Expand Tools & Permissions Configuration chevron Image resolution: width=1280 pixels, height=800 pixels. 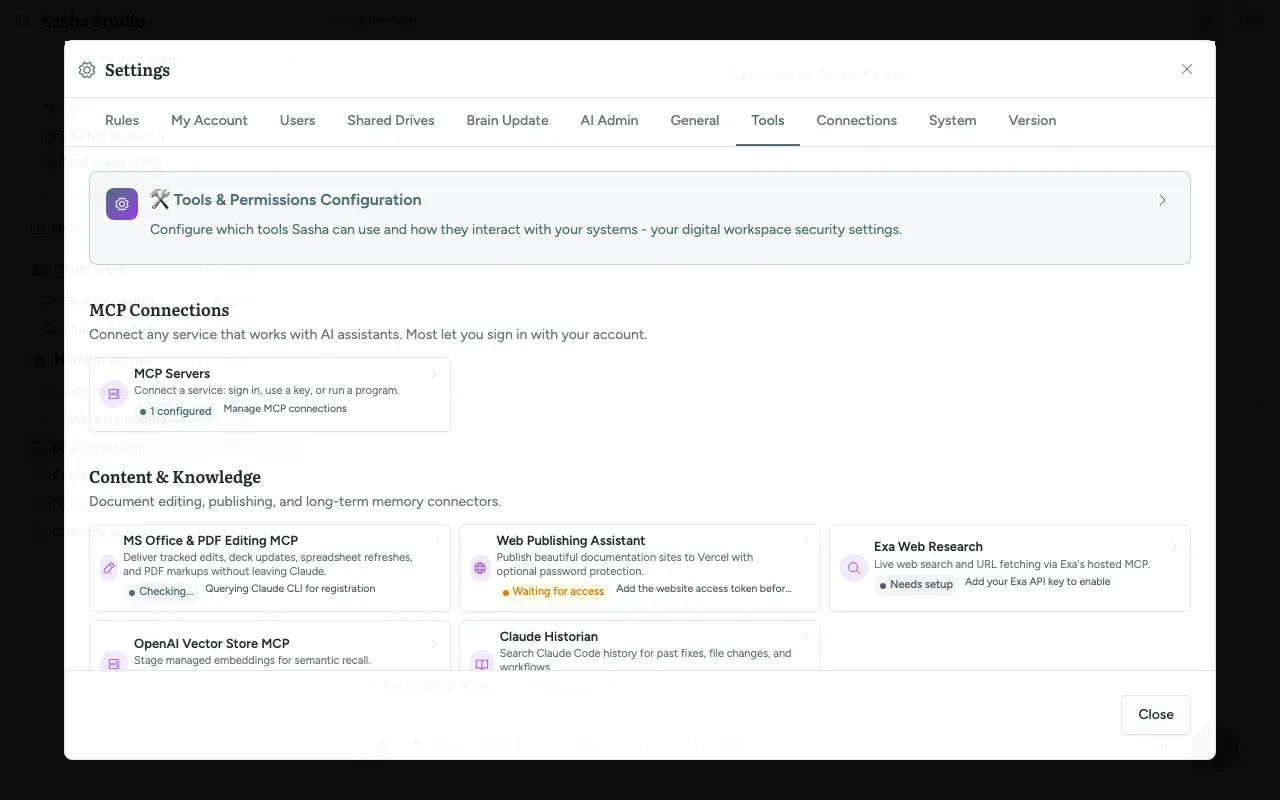click(1162, 200)
